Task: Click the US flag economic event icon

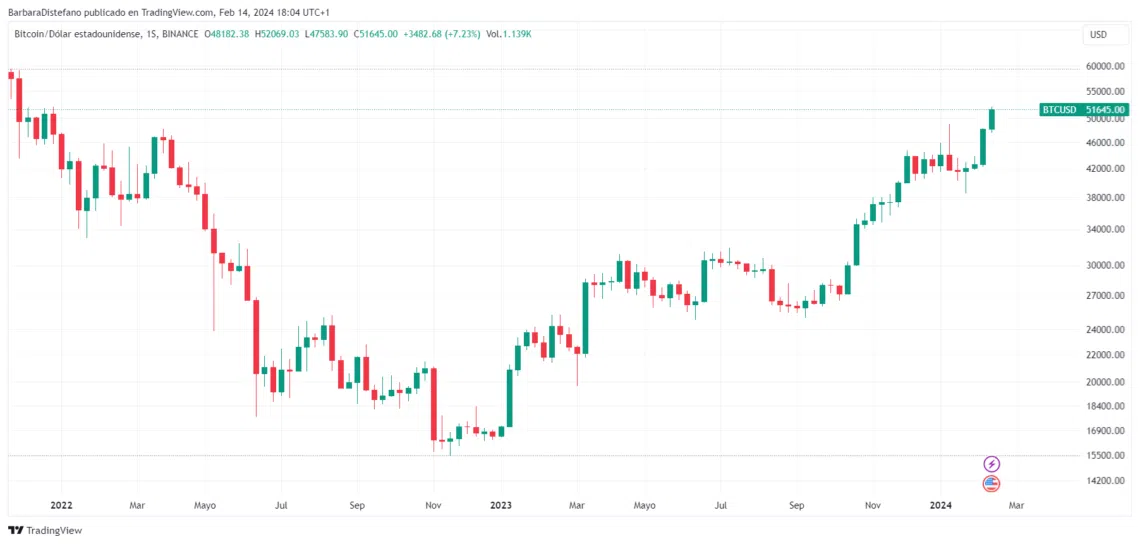Action: 992,483
